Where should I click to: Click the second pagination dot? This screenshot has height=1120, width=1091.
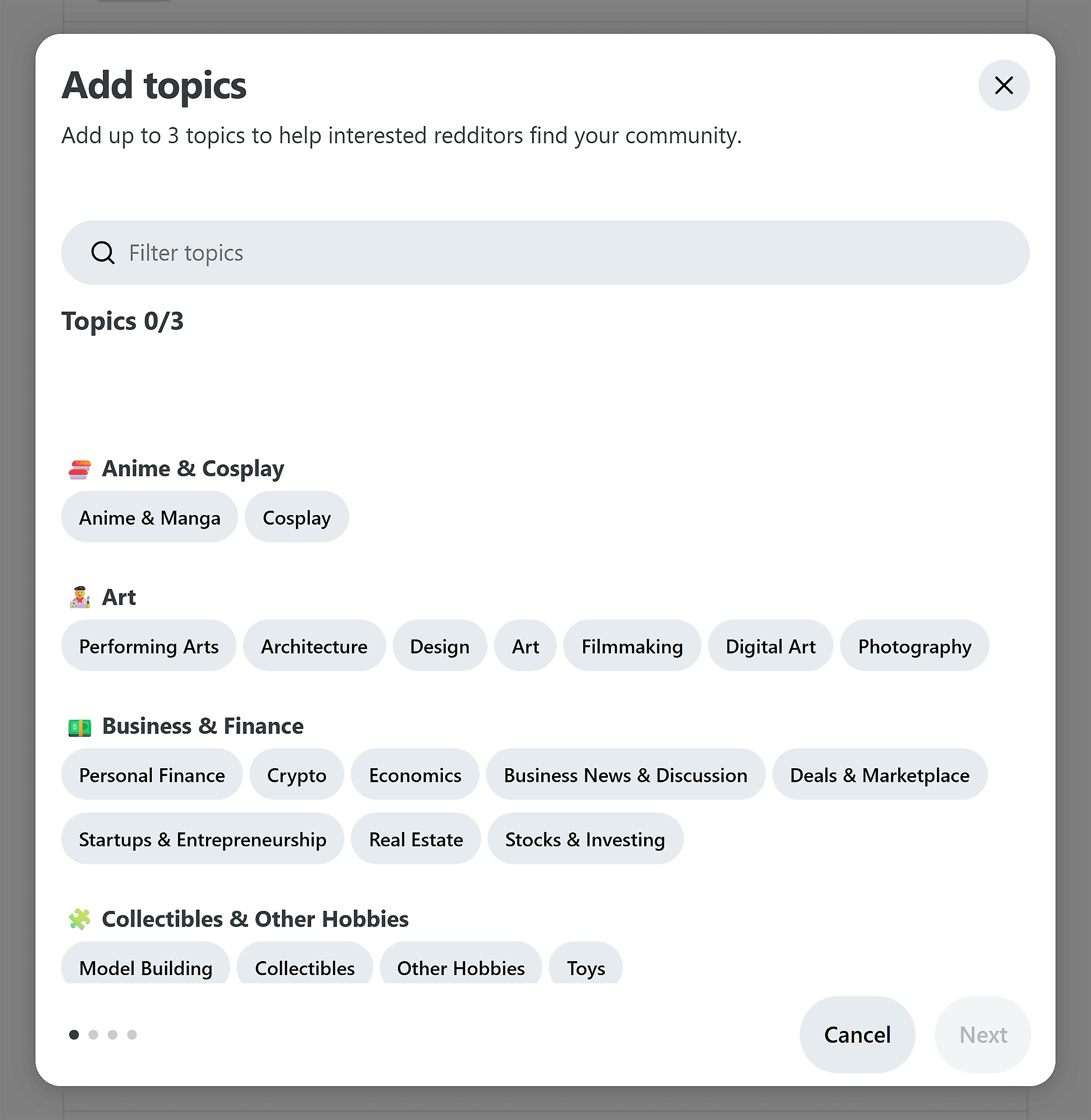point(94,1035)
